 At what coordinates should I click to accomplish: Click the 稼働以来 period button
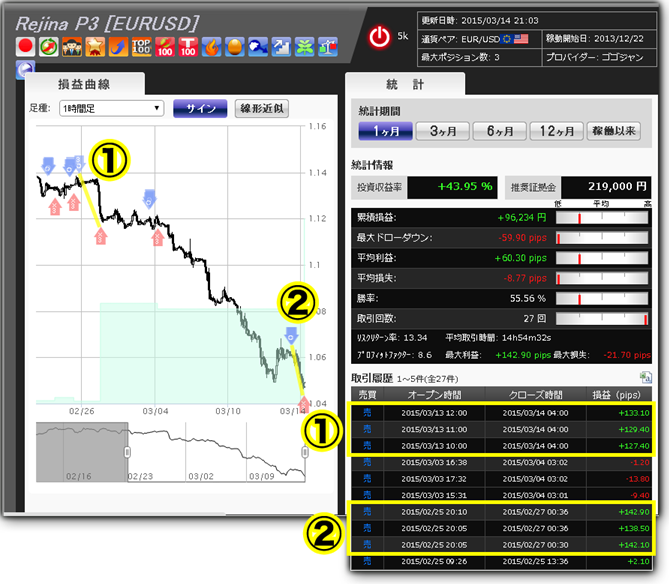613,131
